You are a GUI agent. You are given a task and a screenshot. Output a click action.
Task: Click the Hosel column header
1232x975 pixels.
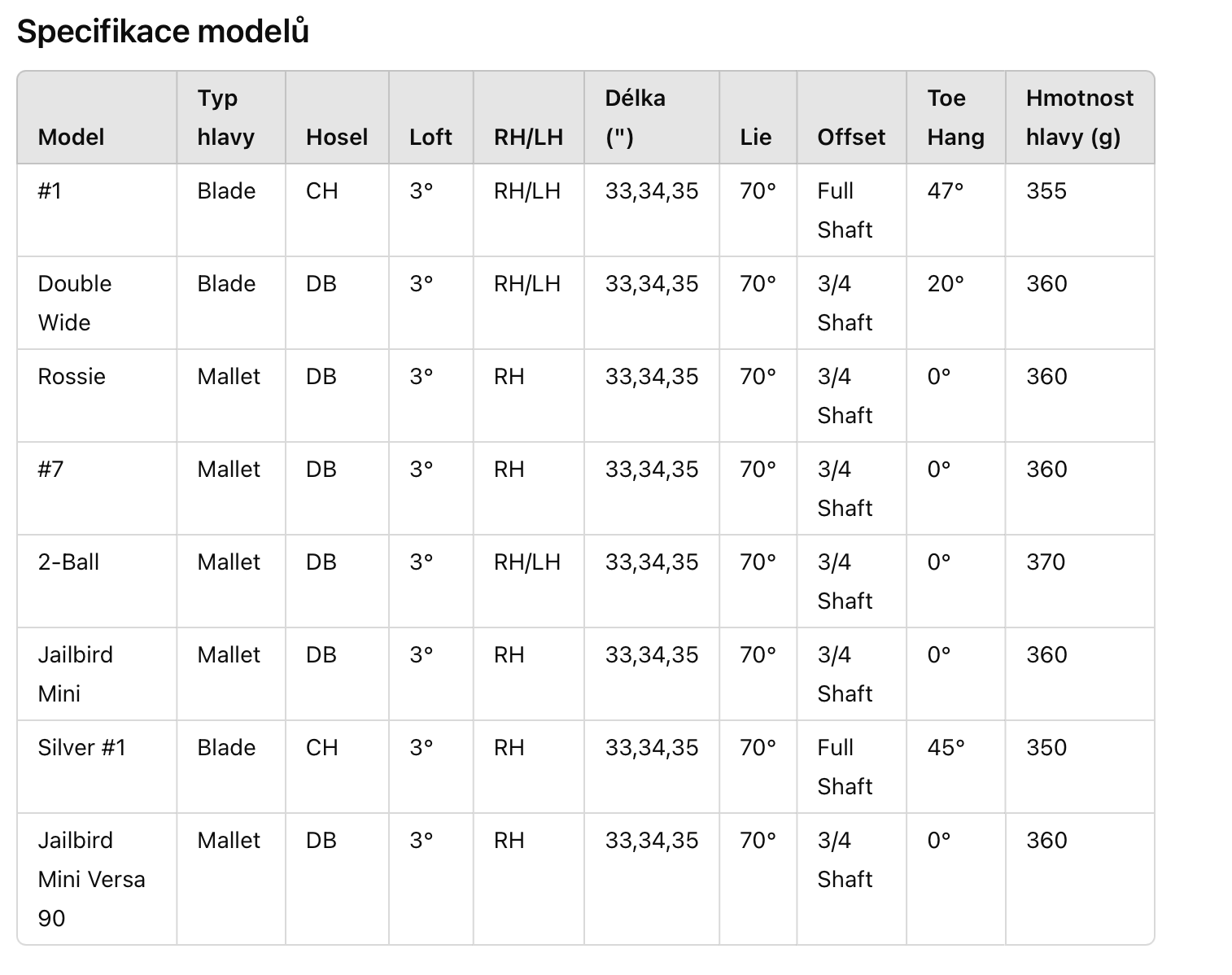tap(337, 137)
